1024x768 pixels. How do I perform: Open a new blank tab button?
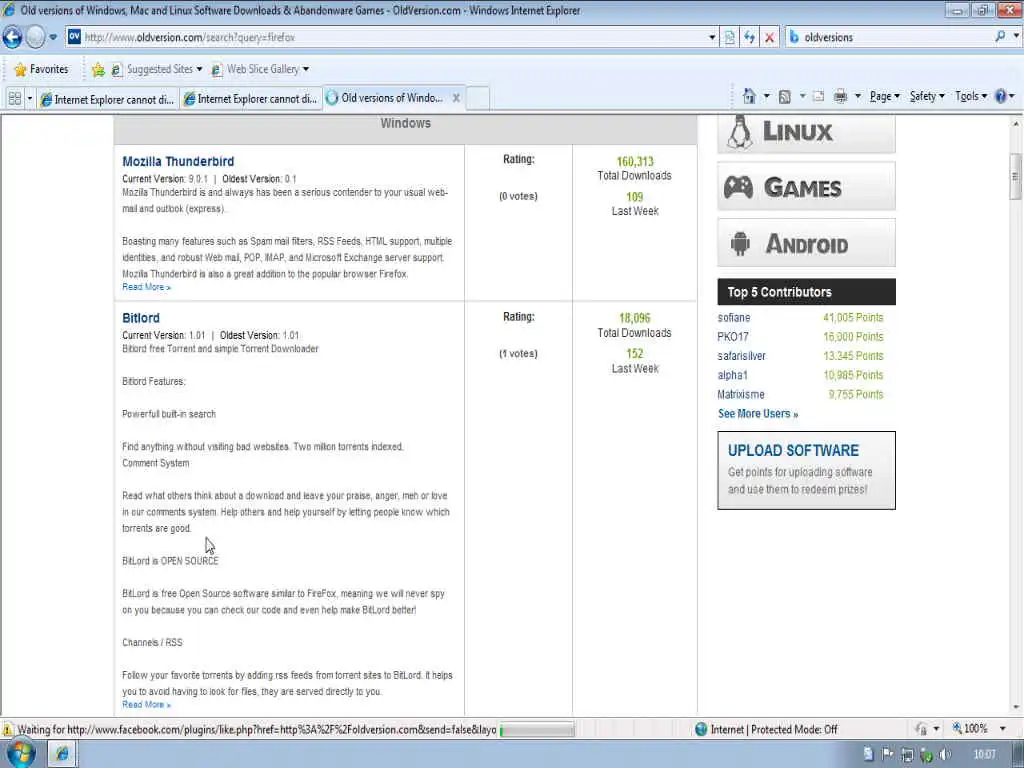coord(477,98)
